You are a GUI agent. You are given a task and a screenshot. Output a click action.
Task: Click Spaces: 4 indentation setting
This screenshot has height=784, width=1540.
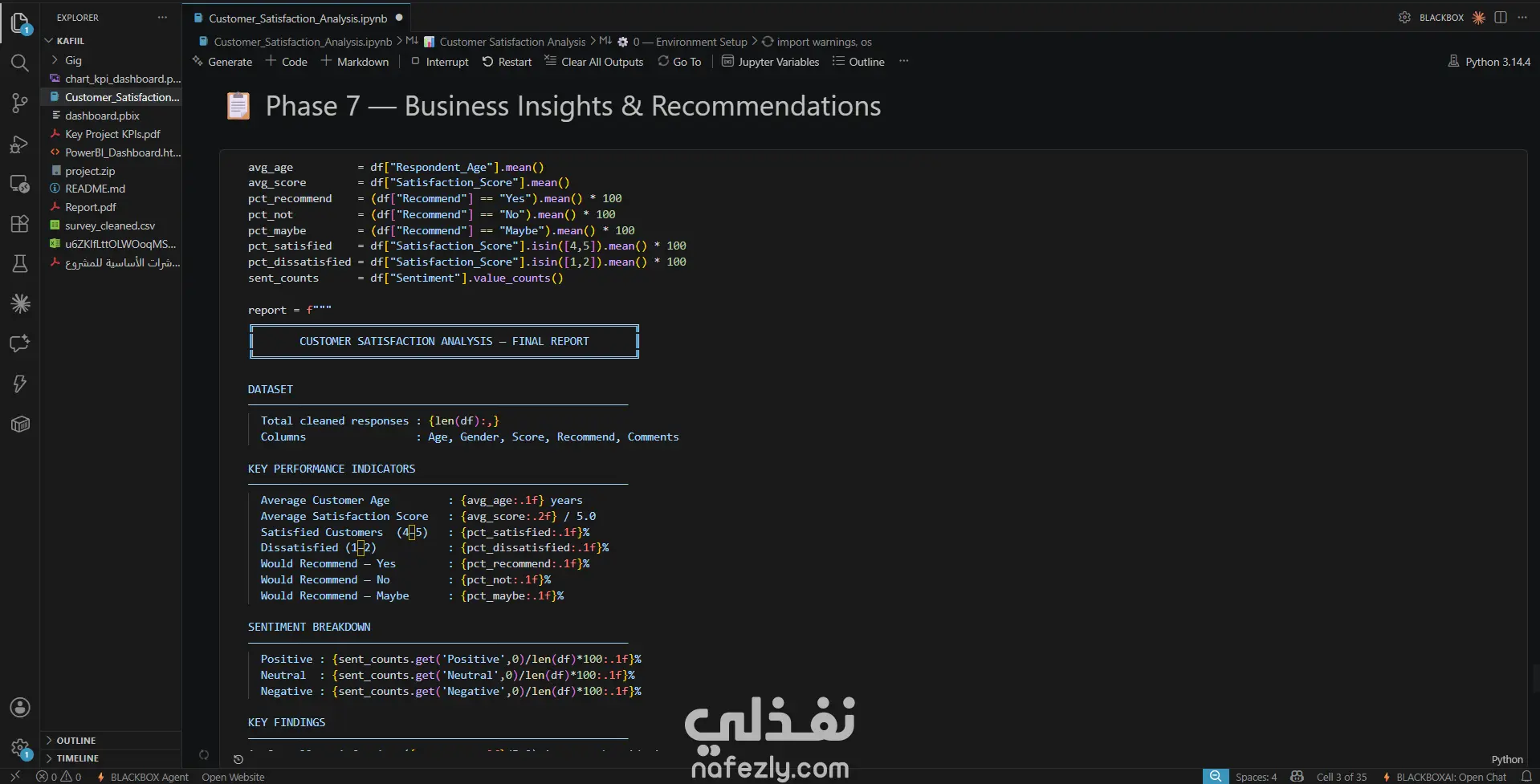[x=1256, y=777]
